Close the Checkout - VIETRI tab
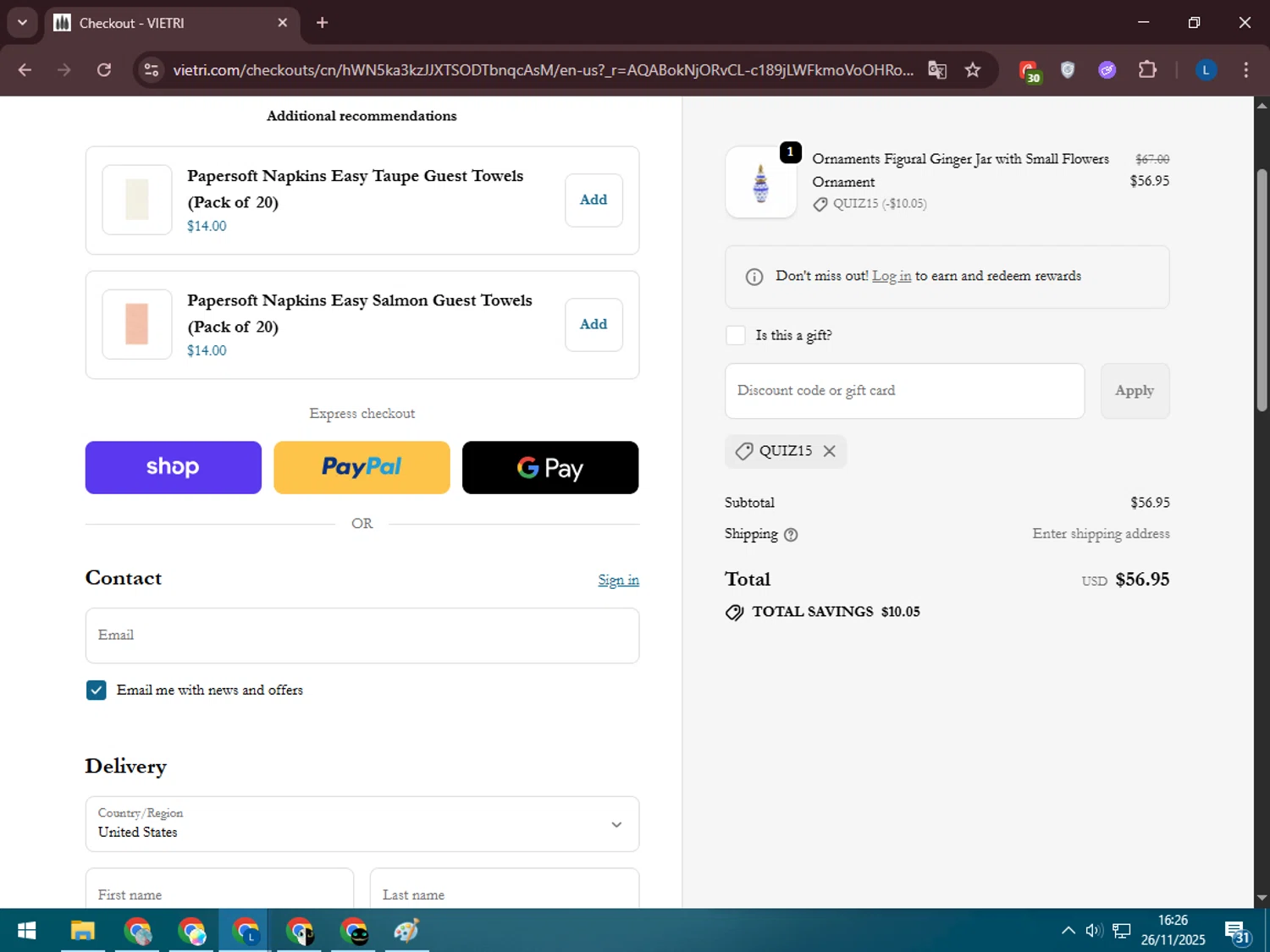 click(x=283, y=23)
